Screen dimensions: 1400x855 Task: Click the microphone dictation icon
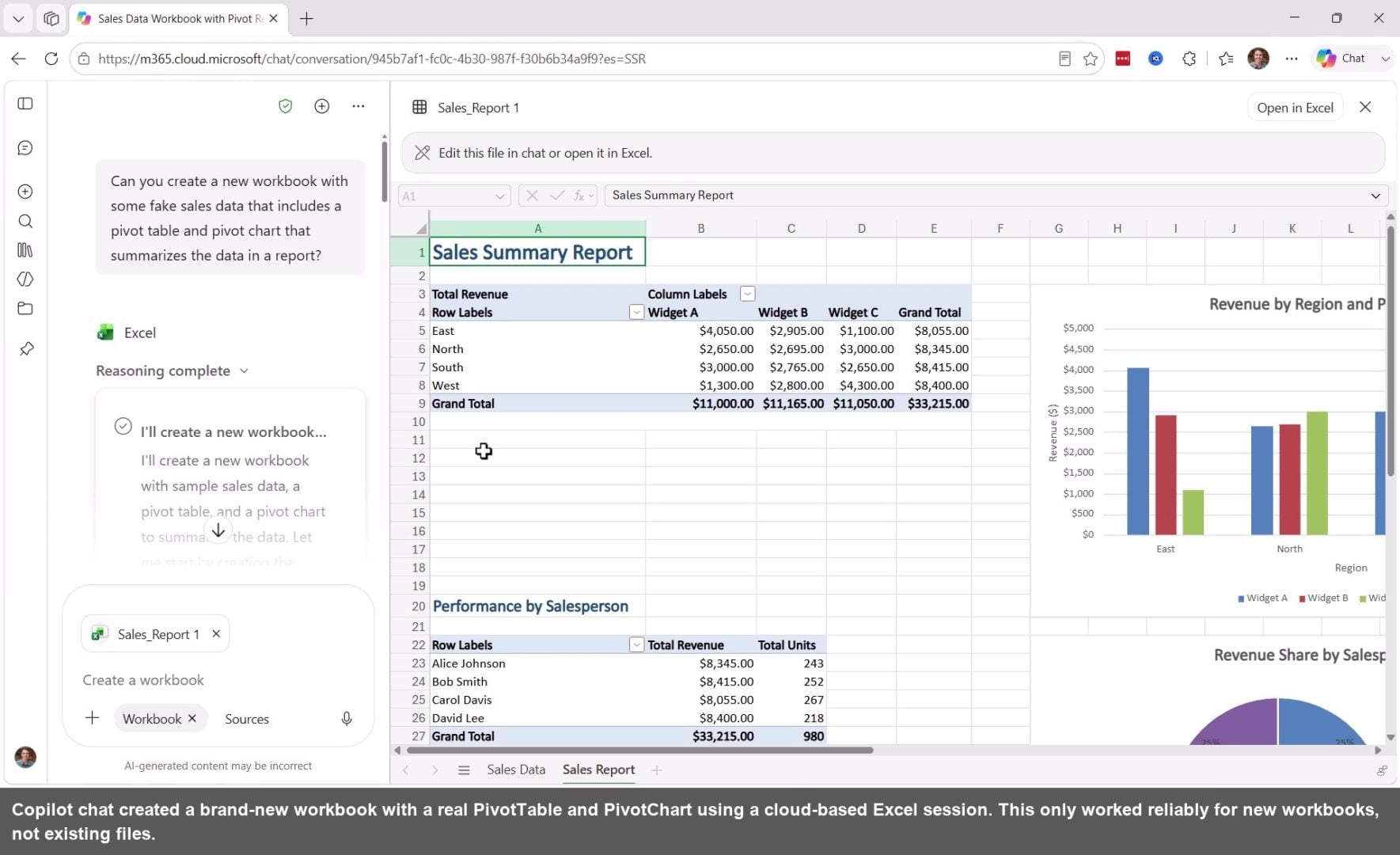click(x=347, y=719)
